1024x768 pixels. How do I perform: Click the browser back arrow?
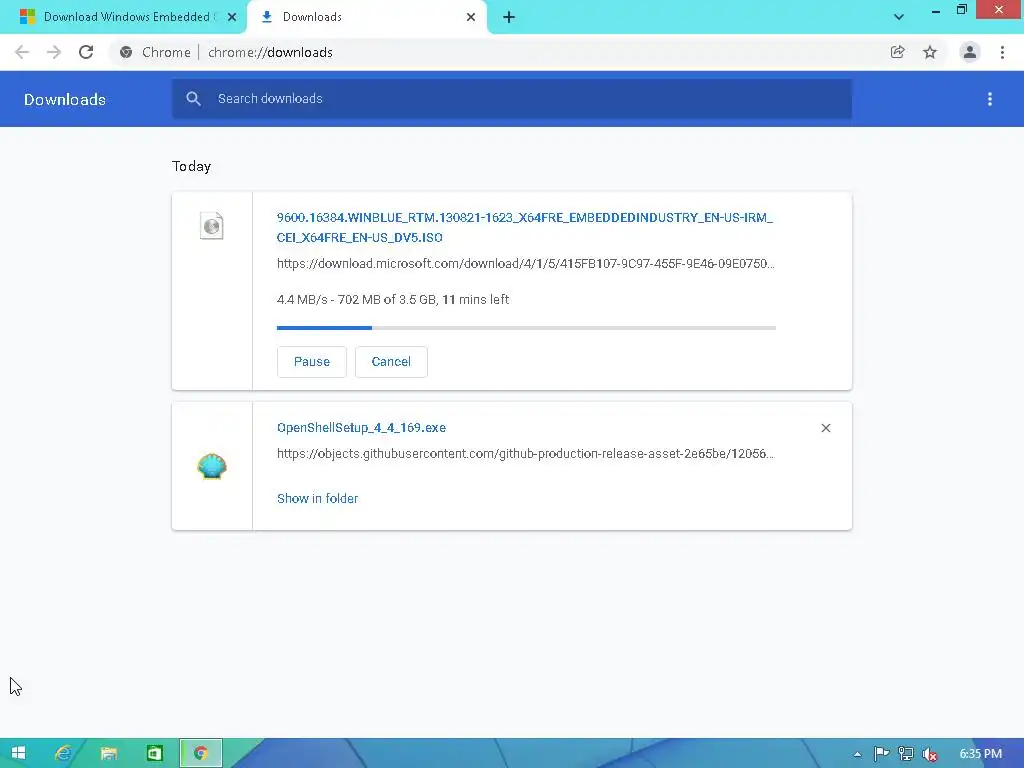point(22,52)
